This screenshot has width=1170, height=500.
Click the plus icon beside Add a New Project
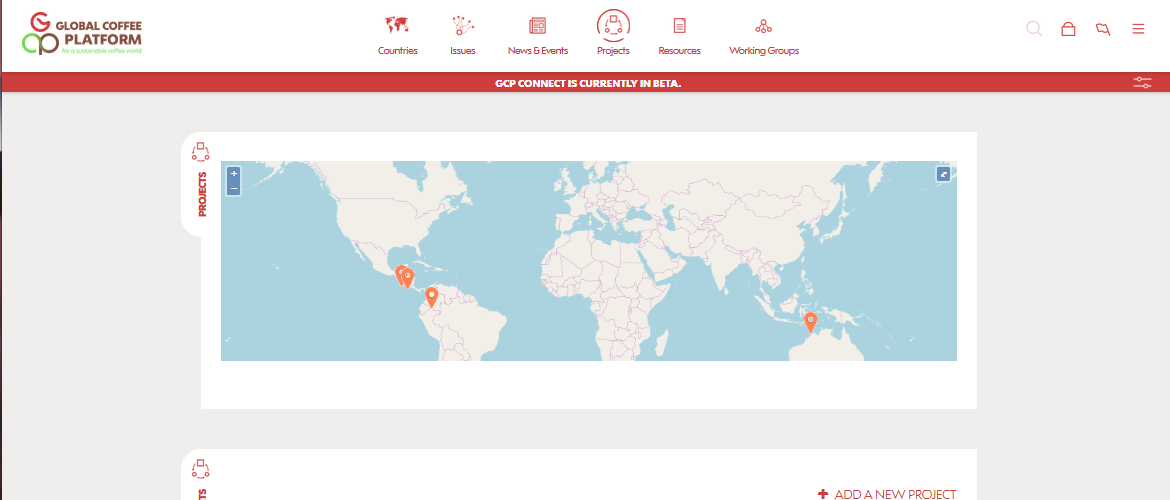823,494
